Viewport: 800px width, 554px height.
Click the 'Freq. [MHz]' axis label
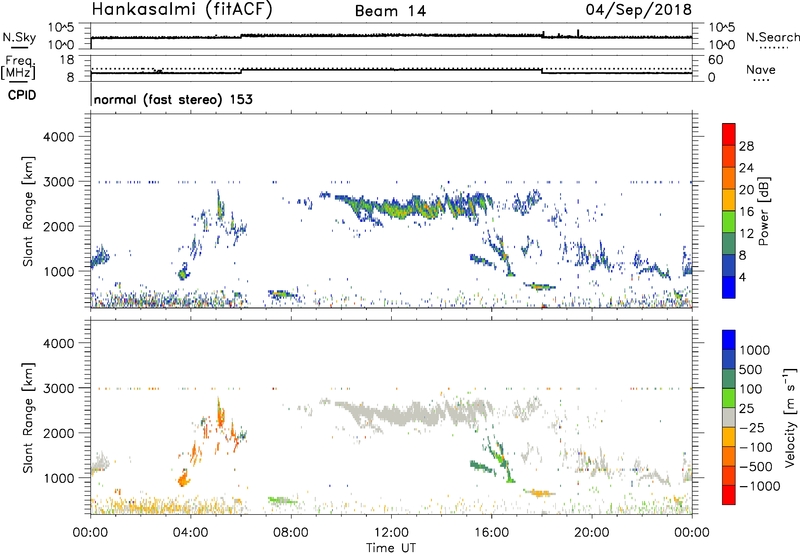tap(18, 67)
